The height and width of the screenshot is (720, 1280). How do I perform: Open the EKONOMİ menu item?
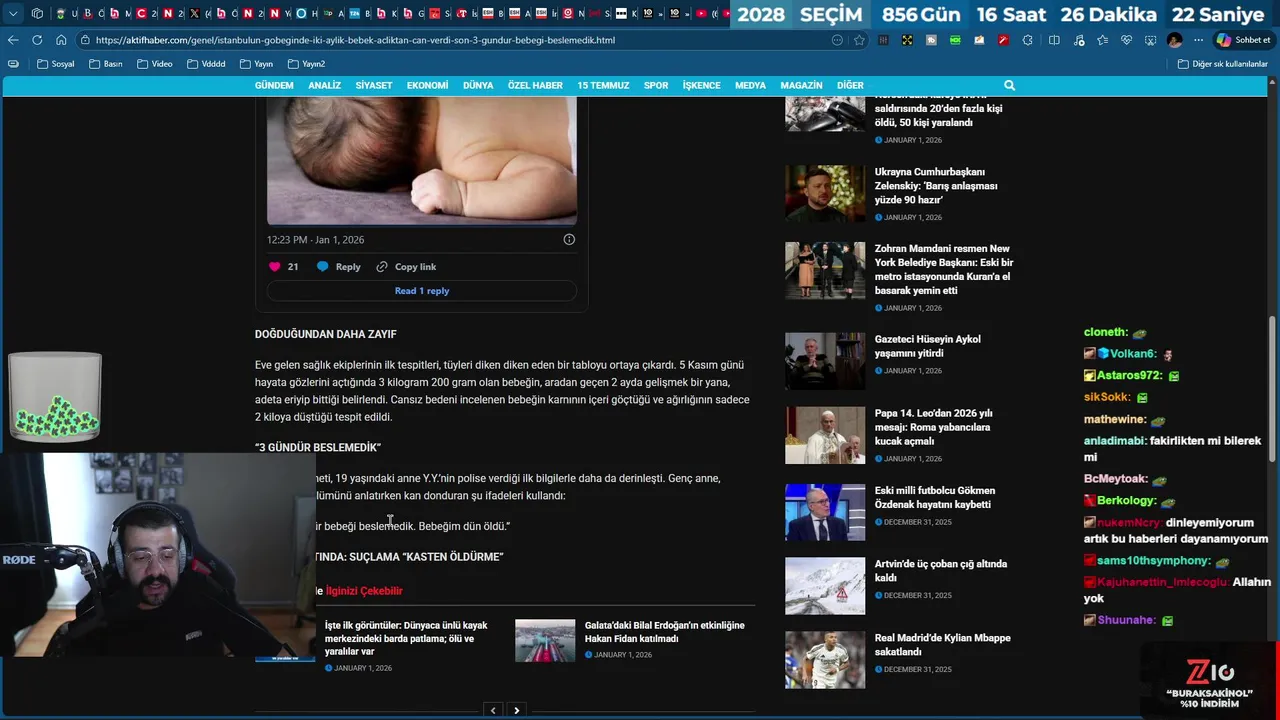coord(427,86)
